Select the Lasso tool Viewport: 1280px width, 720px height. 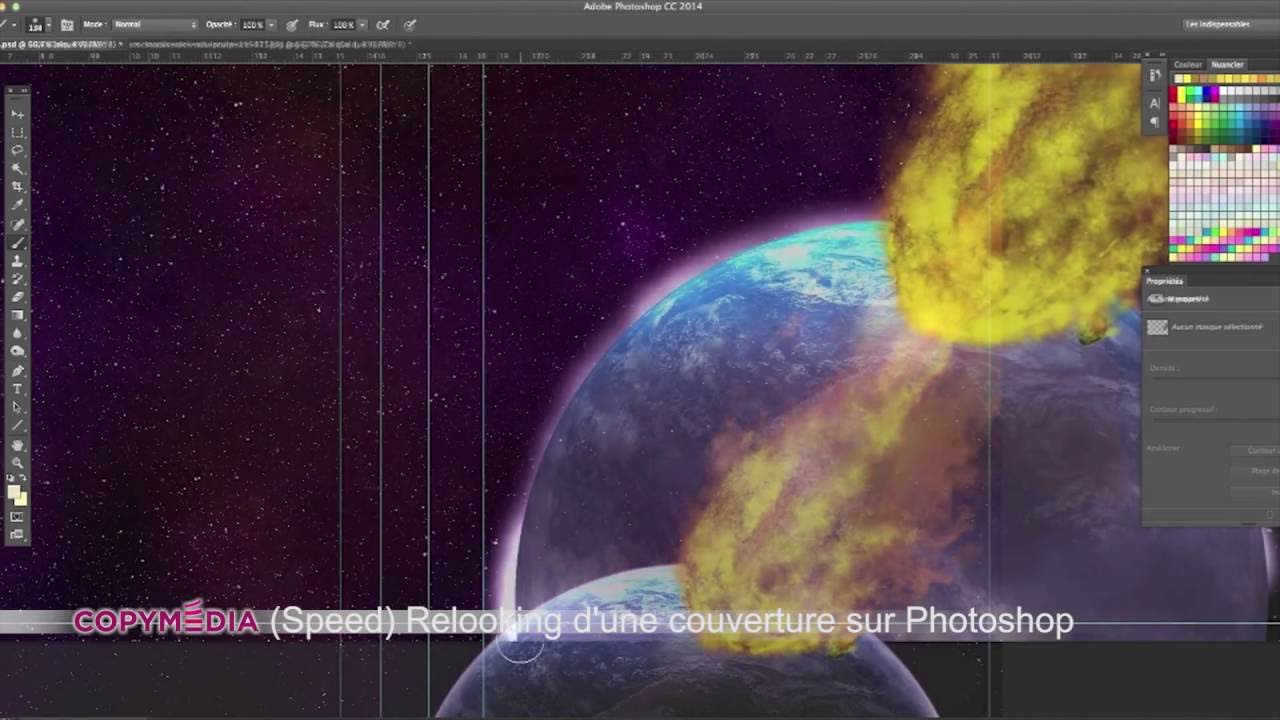17,150
